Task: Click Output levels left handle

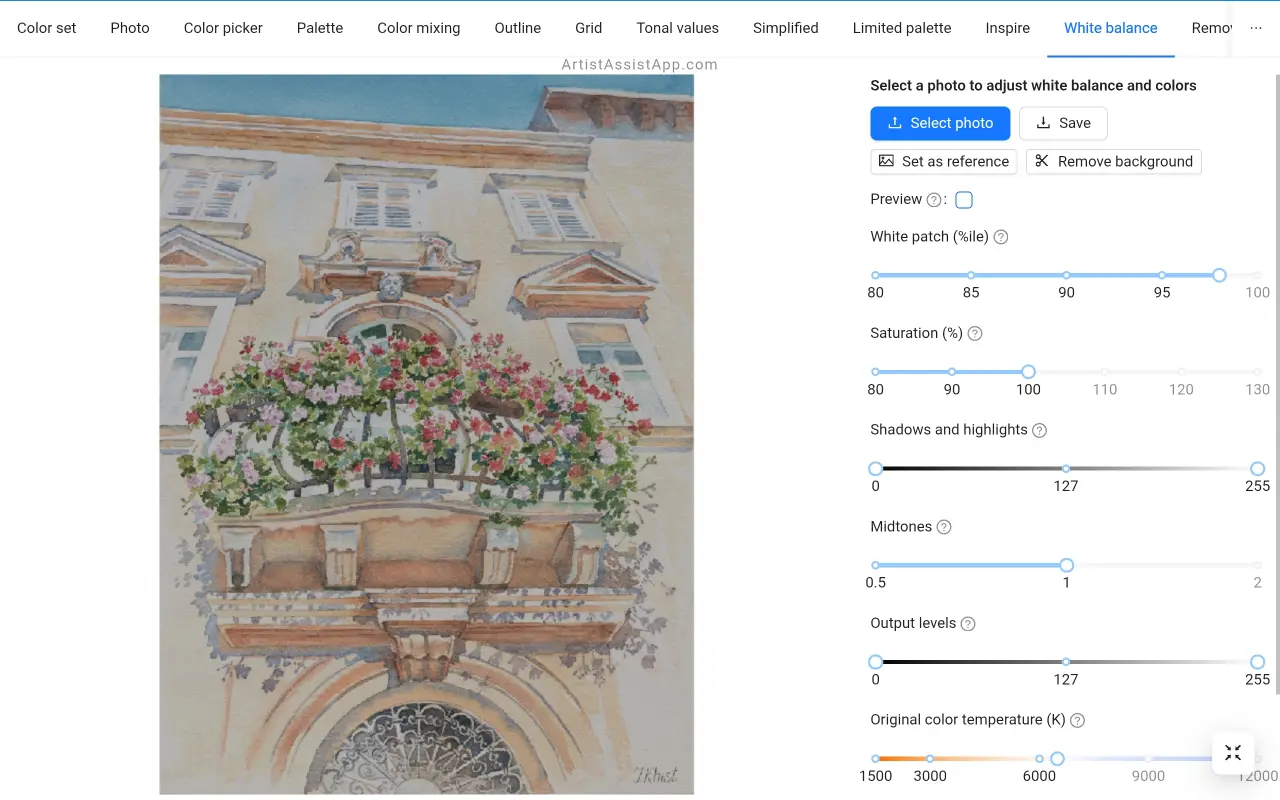Action: [876, 662]
